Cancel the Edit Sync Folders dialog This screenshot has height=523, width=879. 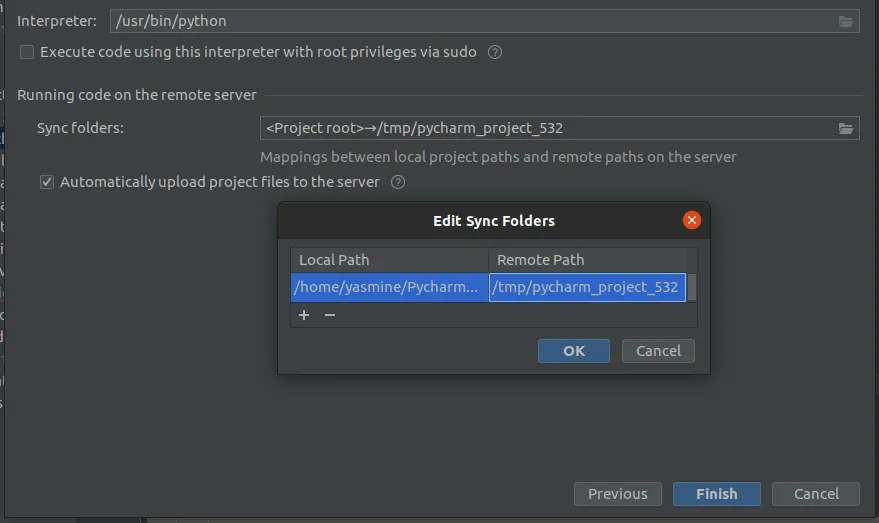[x=658, y=351]
